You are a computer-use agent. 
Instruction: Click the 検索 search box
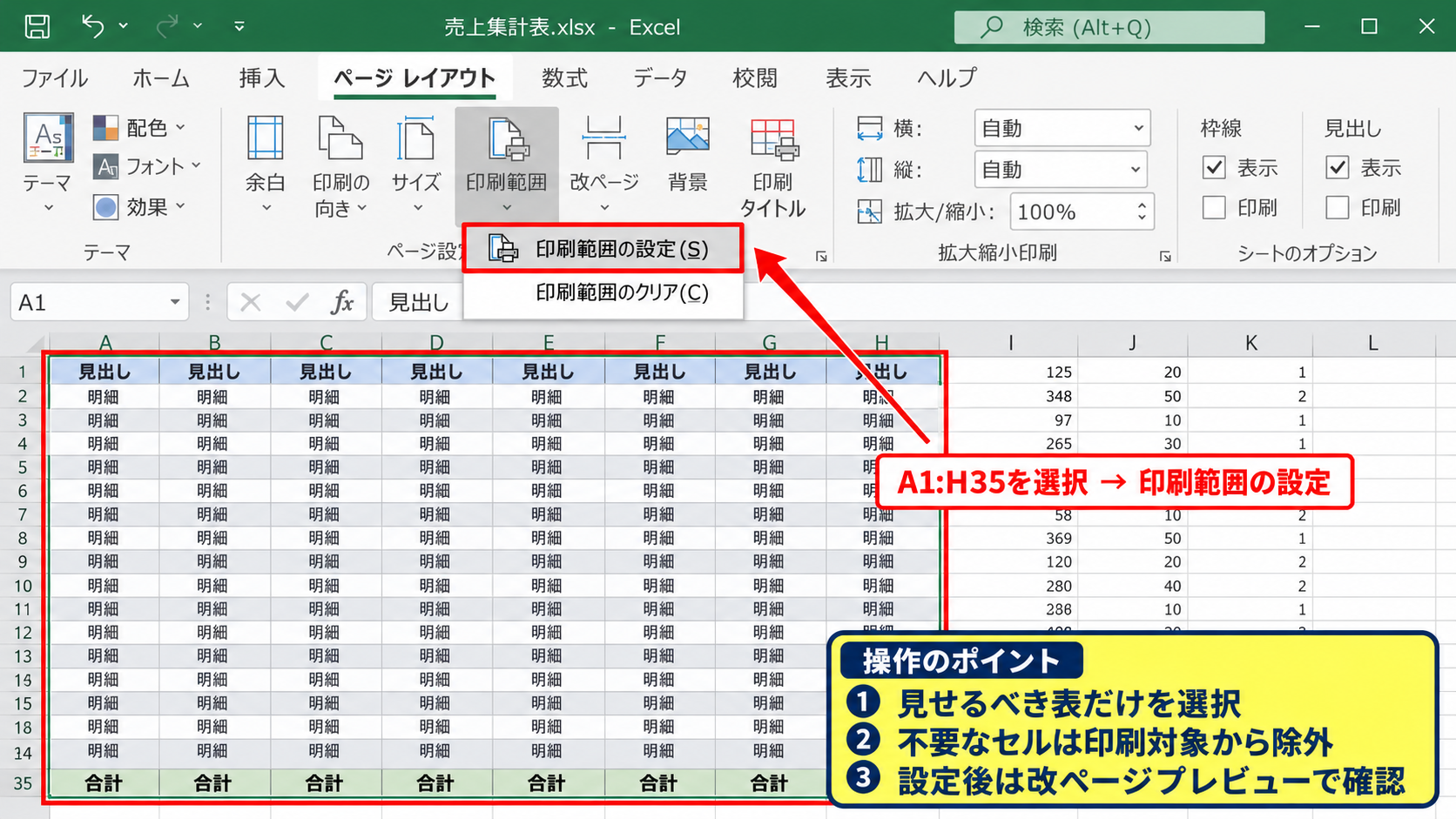[x=1109, y=27]
